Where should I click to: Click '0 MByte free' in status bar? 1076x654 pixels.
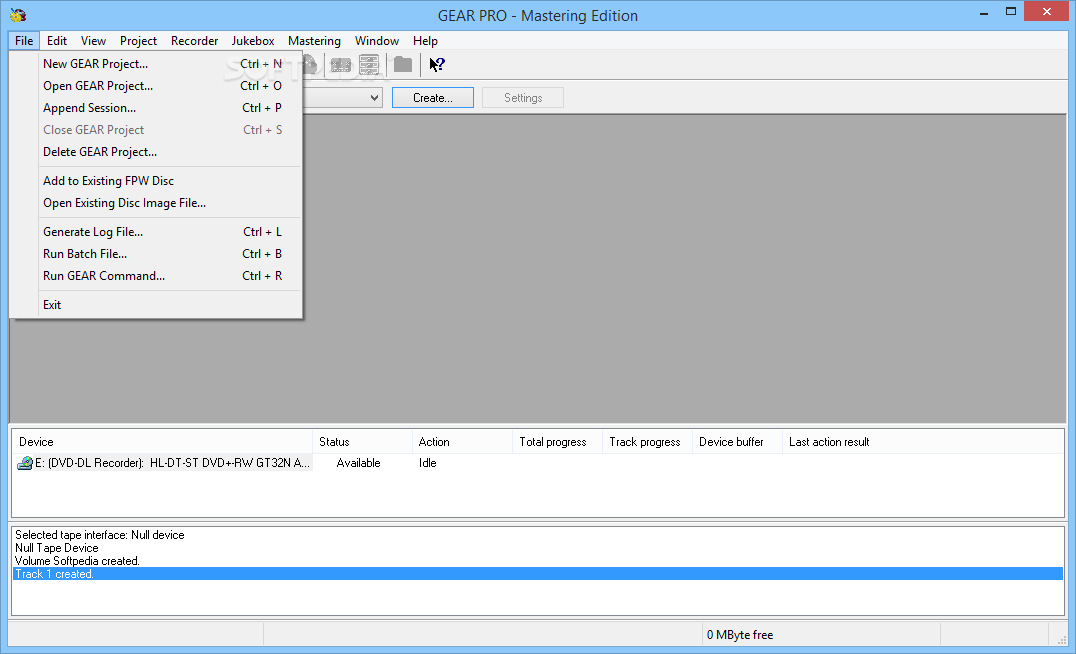click(x=740, y=635)
